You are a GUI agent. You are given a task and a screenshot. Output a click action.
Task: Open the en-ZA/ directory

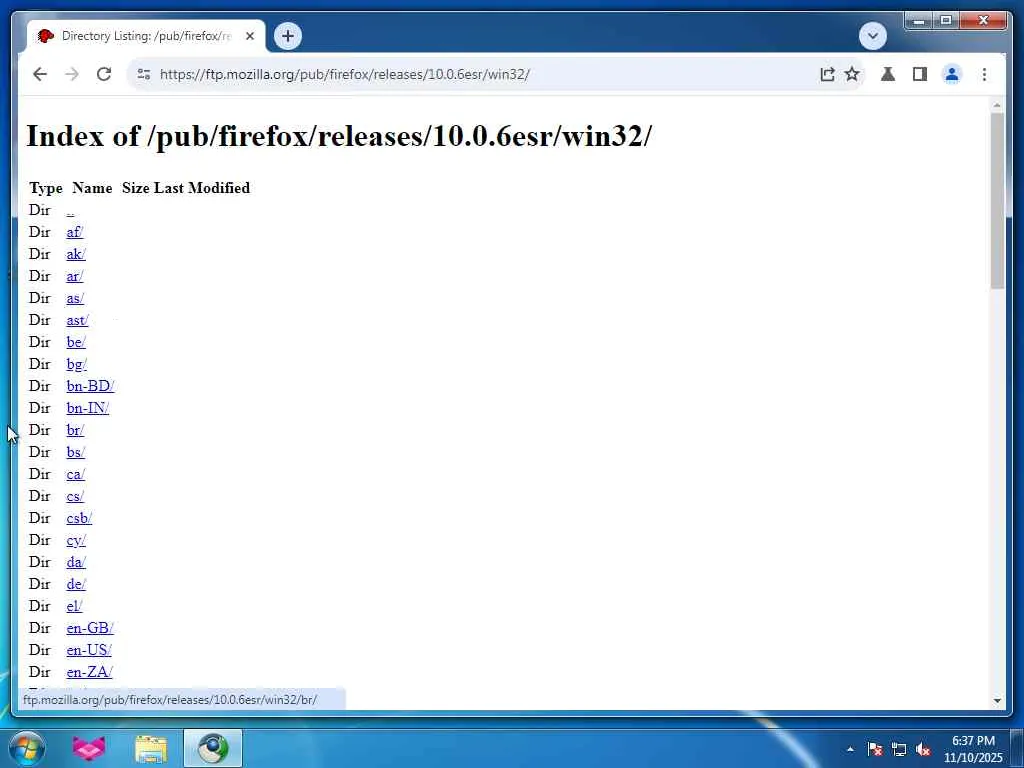coord(89,672)
